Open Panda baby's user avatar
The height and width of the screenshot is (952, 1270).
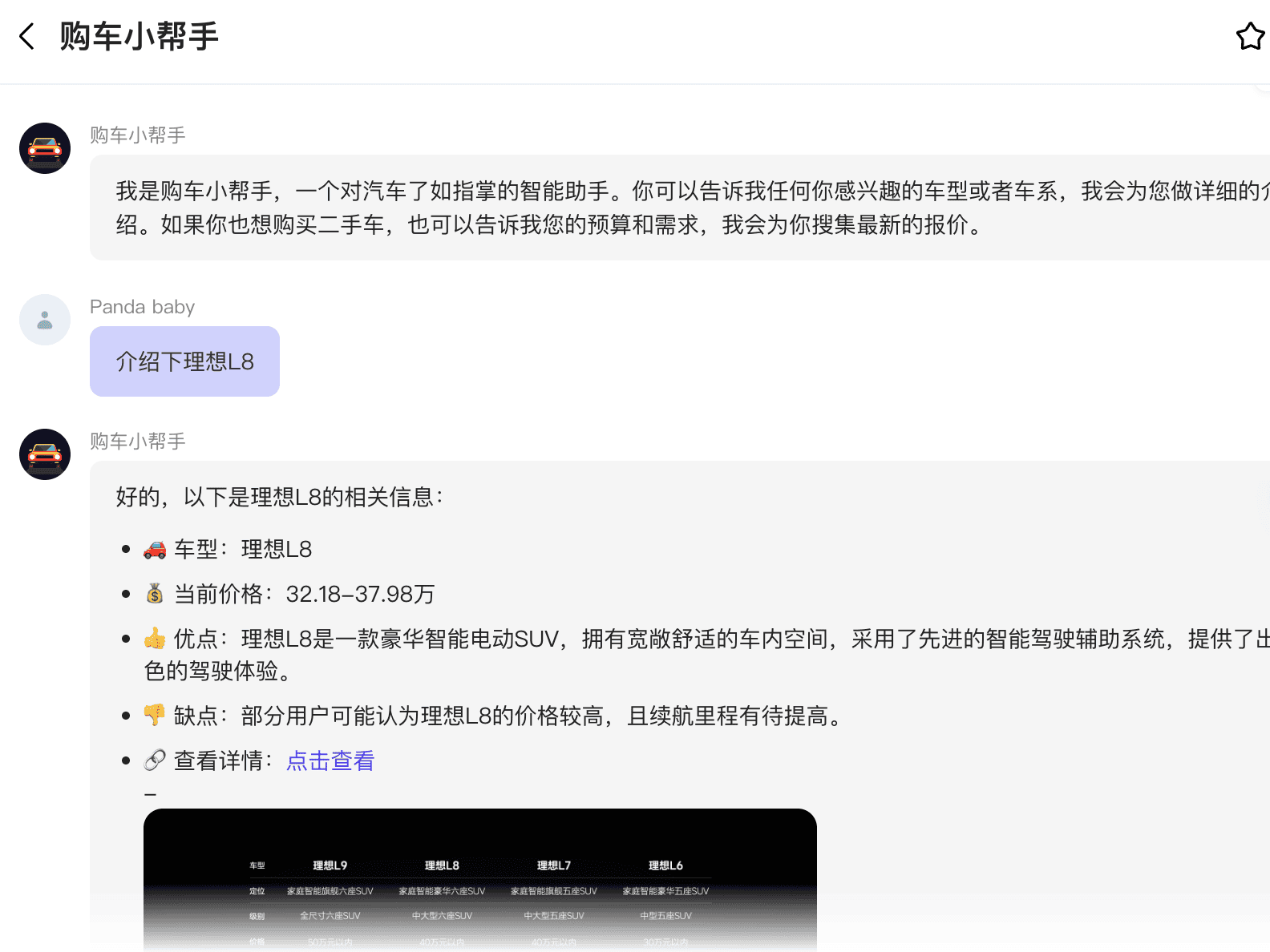pos(45,320)
